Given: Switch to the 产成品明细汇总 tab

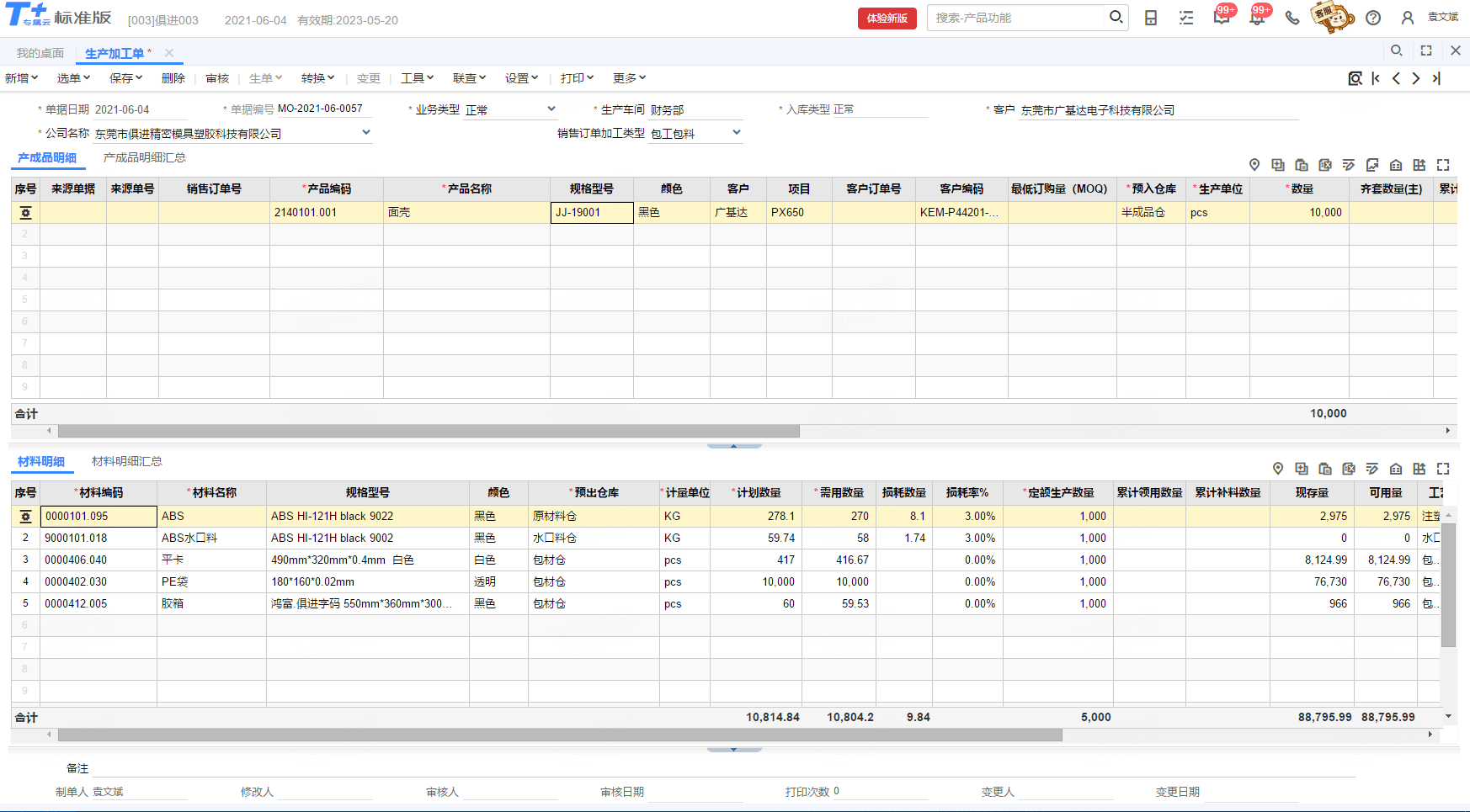Looking at the screenshot, I should tap(145, 157).
